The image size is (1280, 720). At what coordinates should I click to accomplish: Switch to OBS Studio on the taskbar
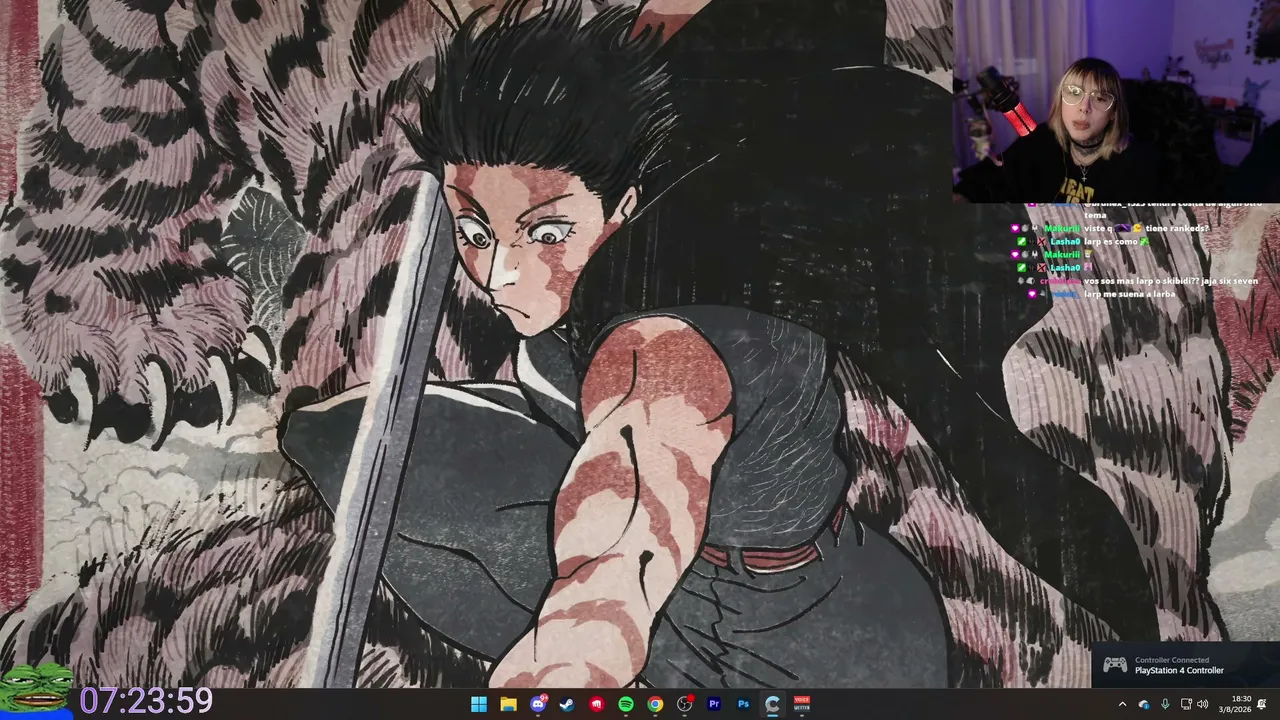click(x=685, y=704)
